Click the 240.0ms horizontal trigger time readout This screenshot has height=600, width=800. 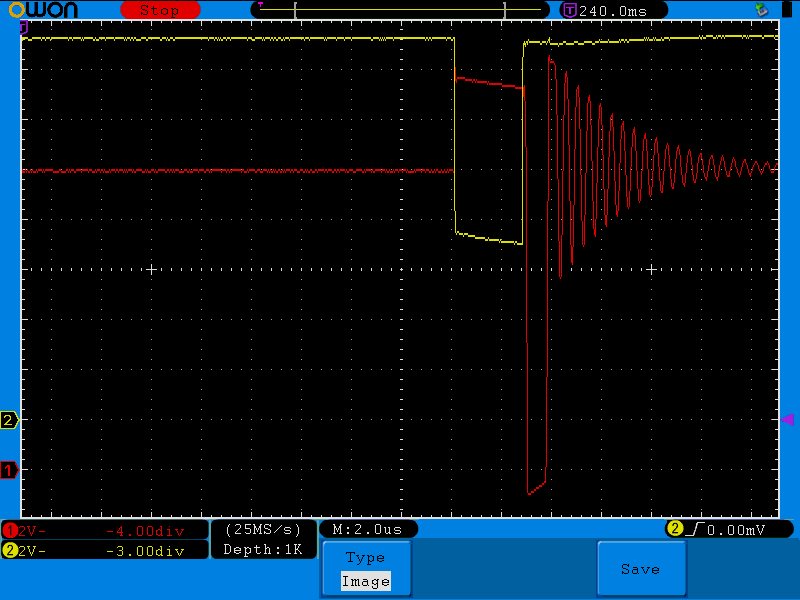613,11
